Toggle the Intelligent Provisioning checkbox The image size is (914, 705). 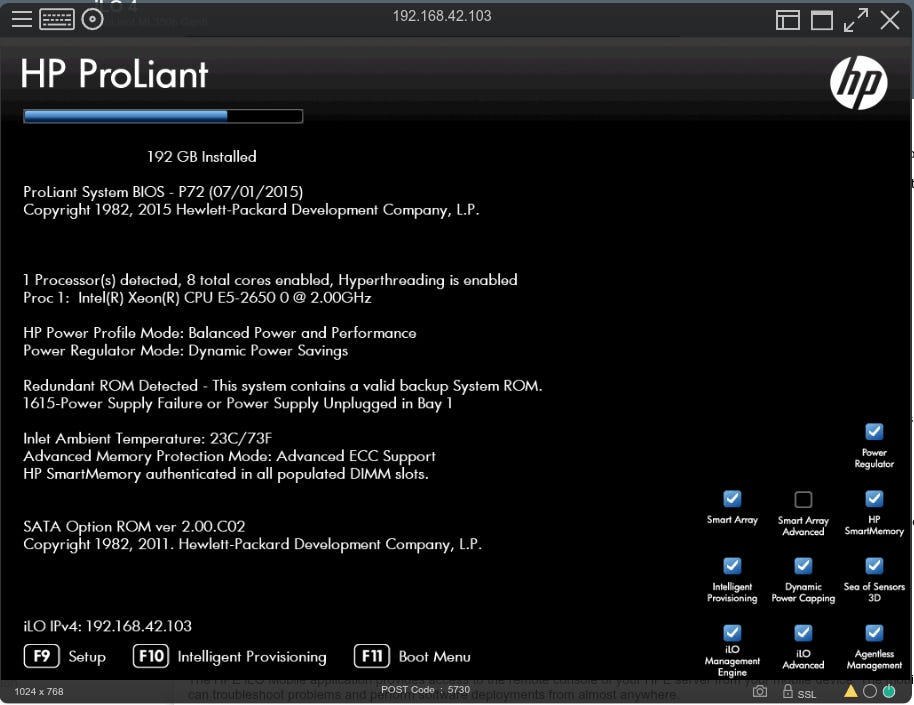pos(732,566)
